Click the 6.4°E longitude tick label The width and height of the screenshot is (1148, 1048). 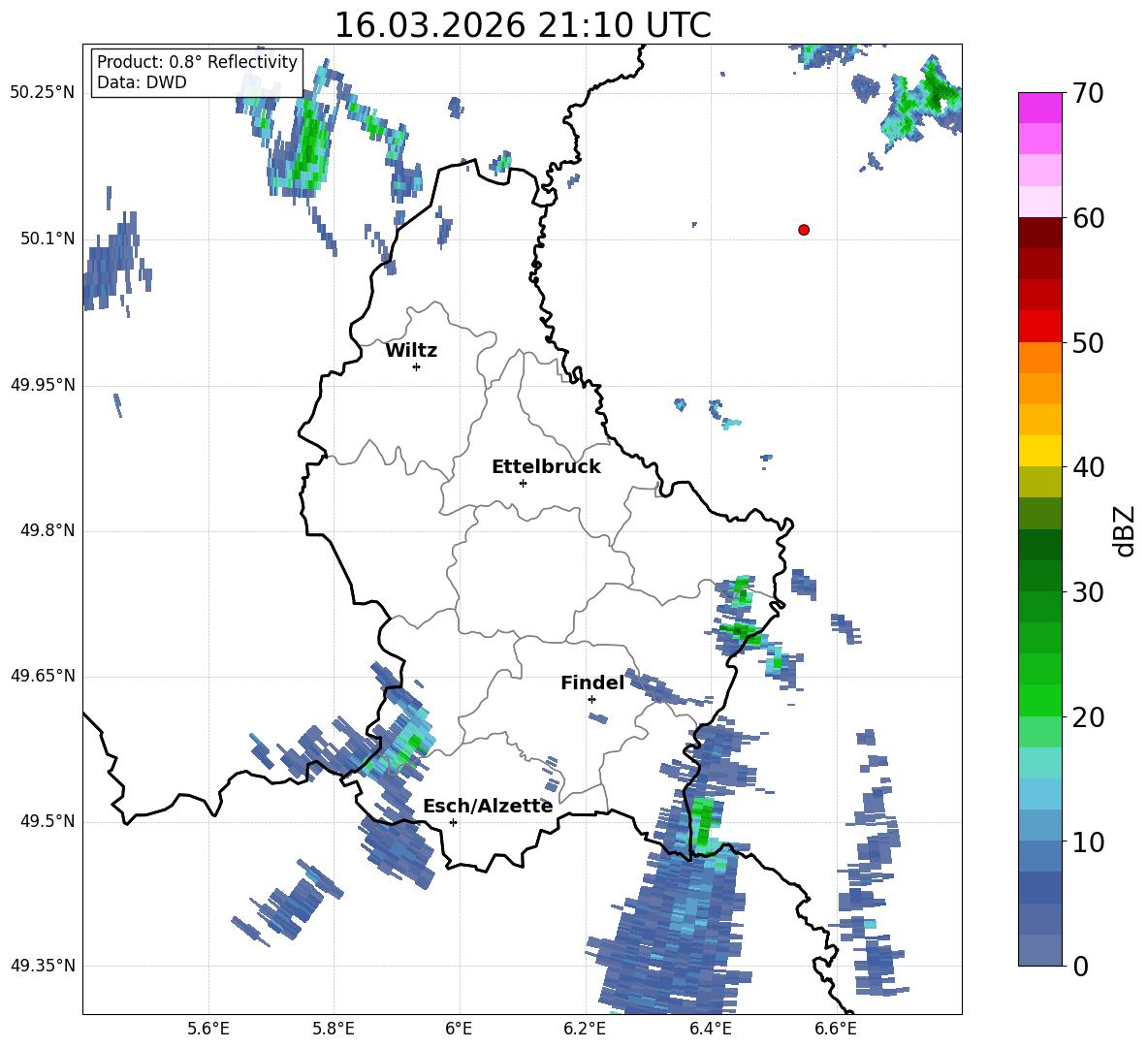710,1029
